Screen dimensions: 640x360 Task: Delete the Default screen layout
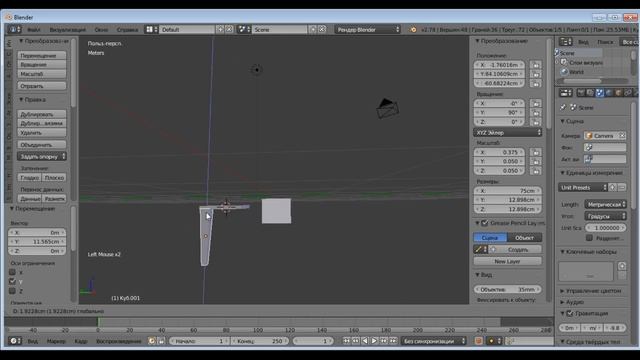tap(229, 29)
